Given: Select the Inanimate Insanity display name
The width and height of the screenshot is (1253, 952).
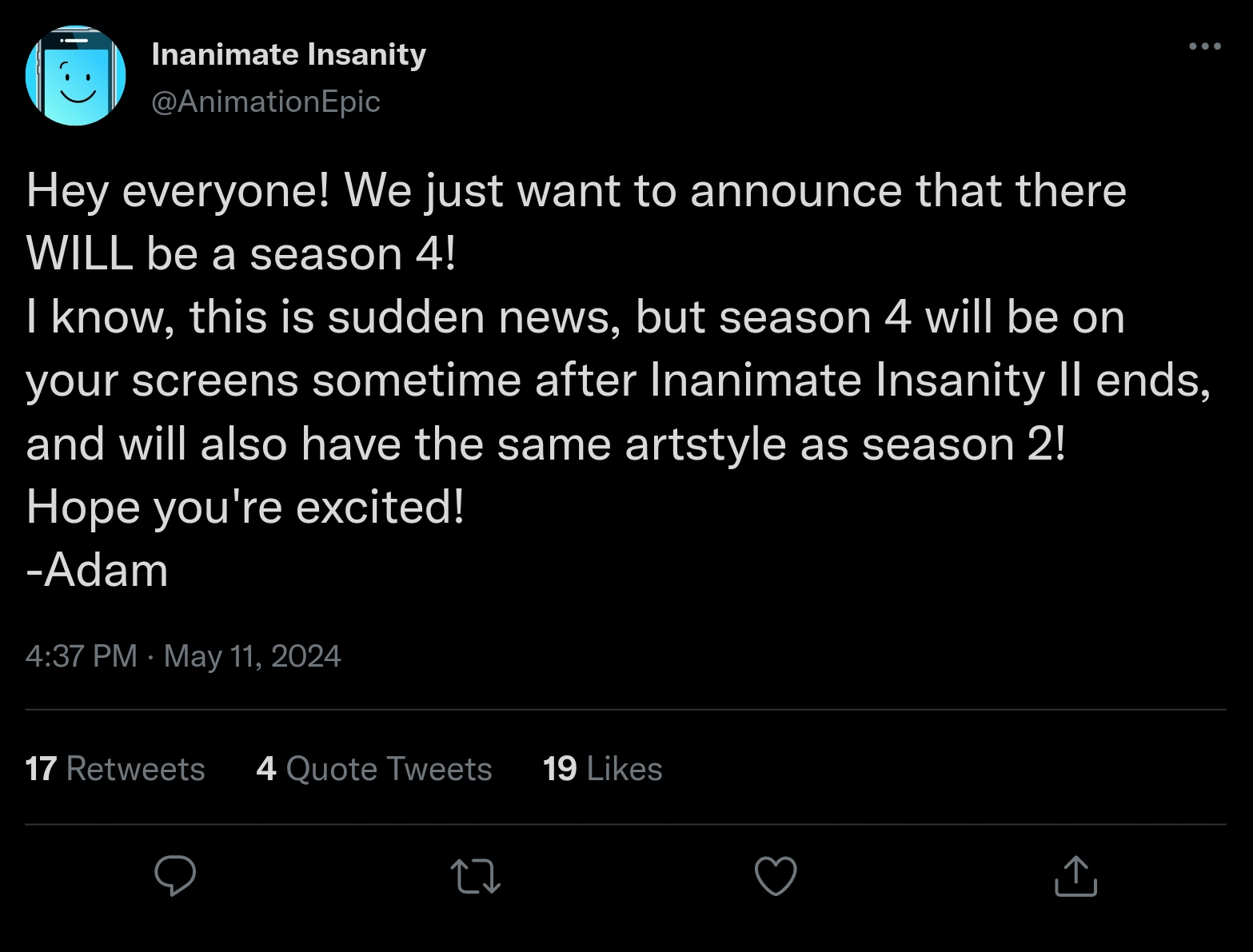Looking at the screenshot, I should pos(289,54).
